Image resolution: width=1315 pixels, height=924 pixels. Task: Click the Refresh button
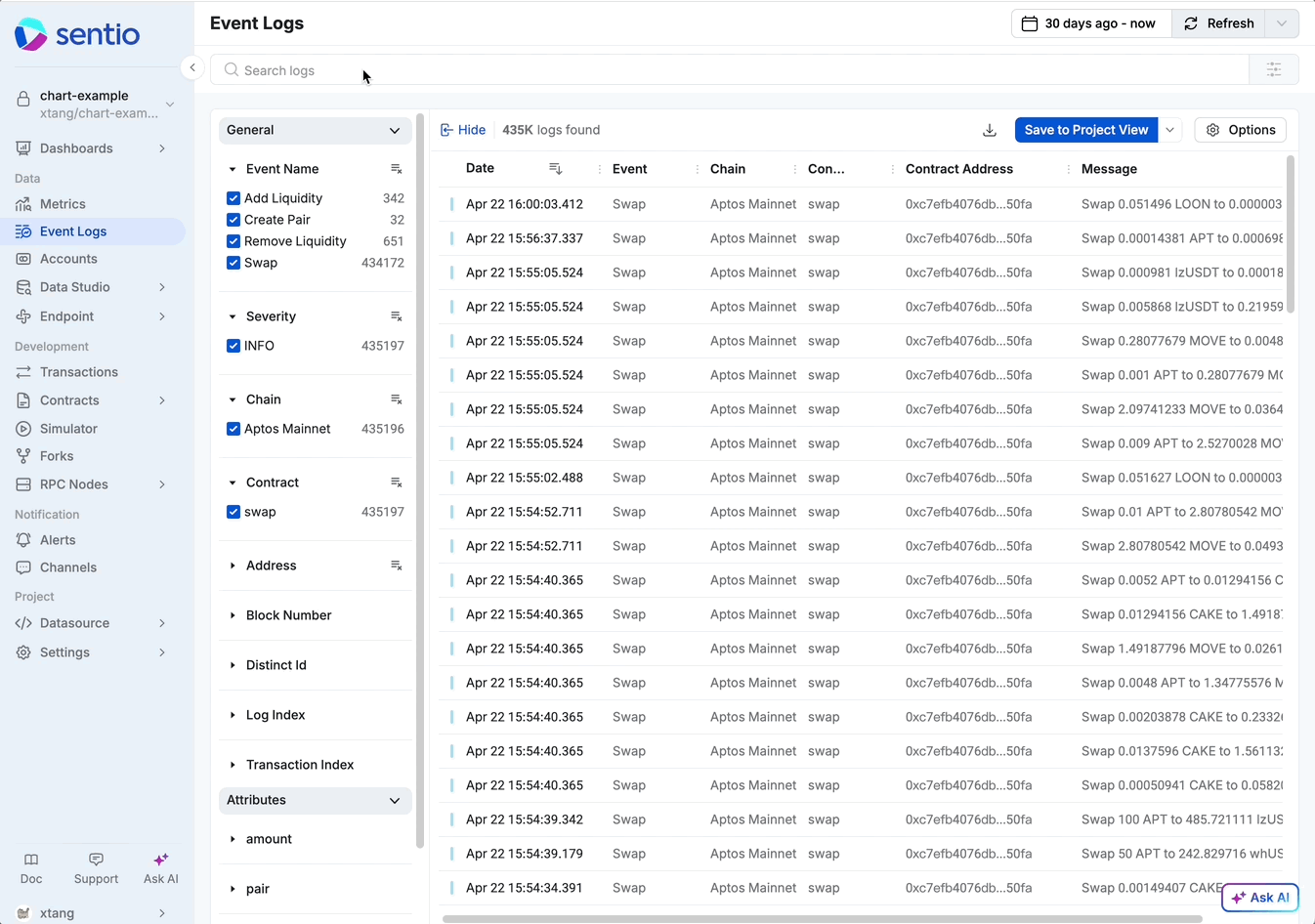coord(1218,23)
